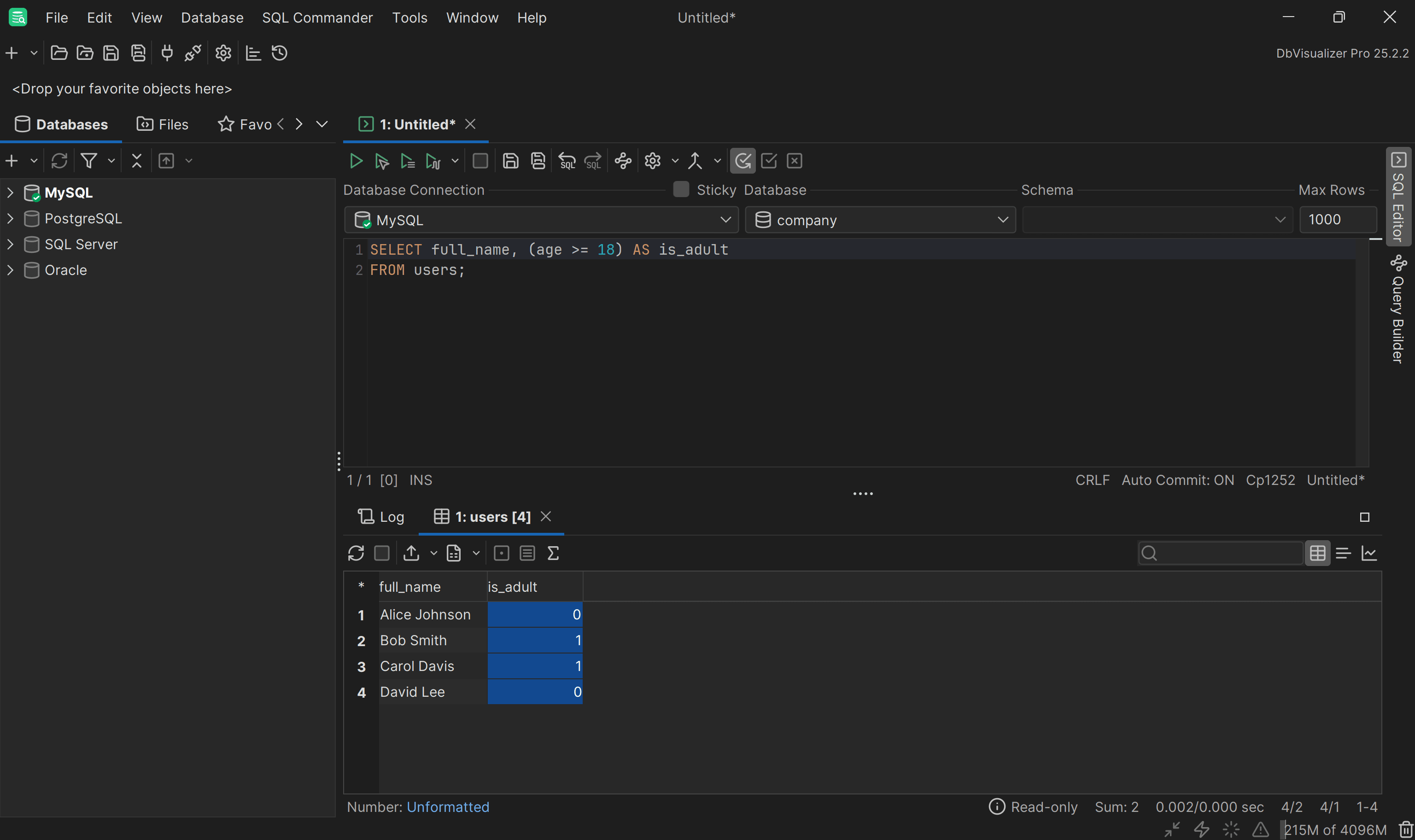This screenshot has width=1415, height=840.
Task: Load next SQL from history icon
Action: [593, 161]
